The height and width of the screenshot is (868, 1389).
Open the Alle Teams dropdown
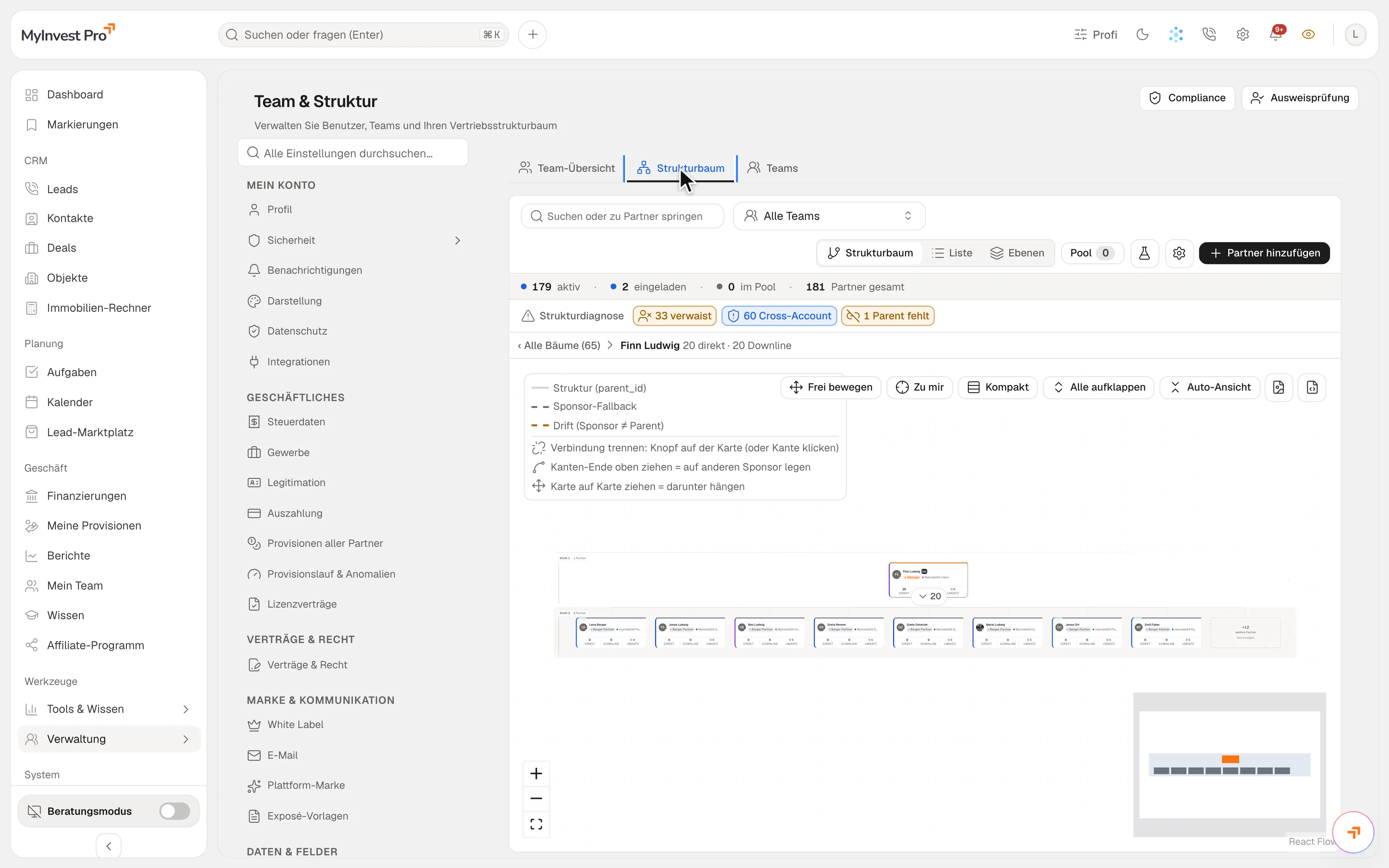pyautogui.click(x=829, y=216)
